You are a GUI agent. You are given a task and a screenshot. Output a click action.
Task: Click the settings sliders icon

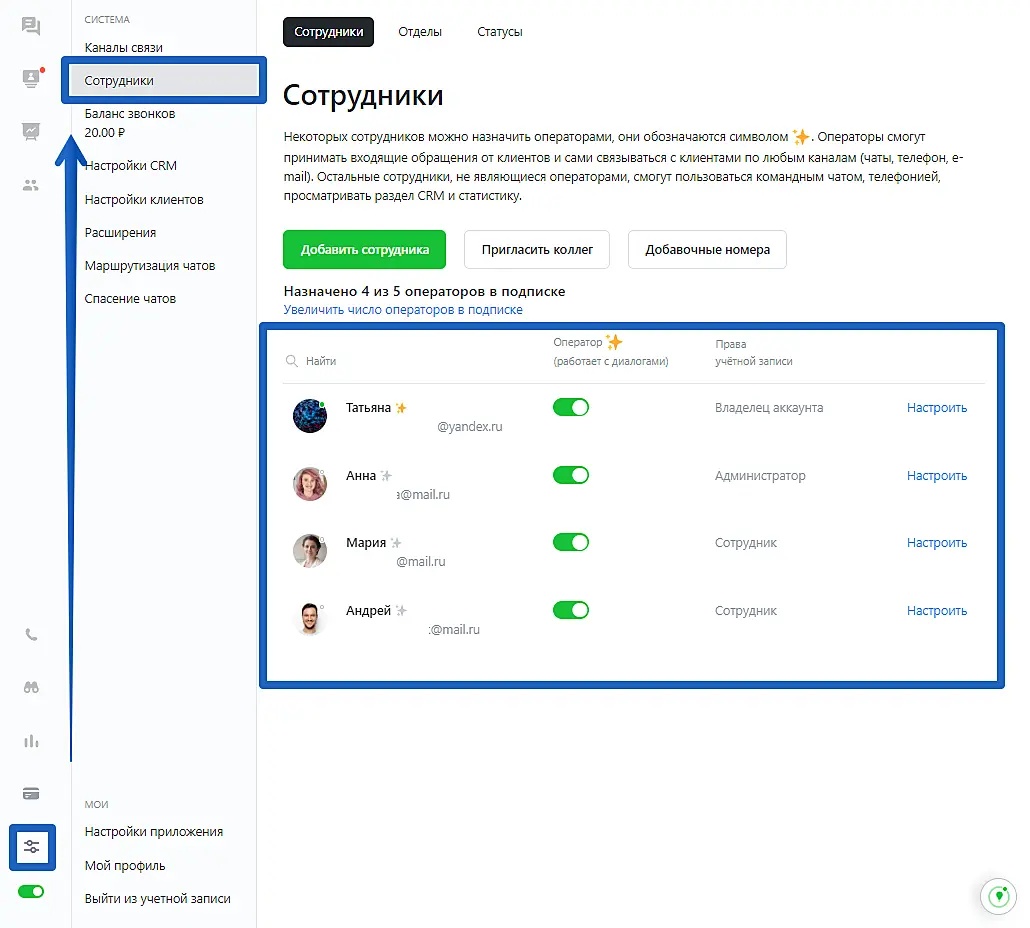tap(32, 847)
